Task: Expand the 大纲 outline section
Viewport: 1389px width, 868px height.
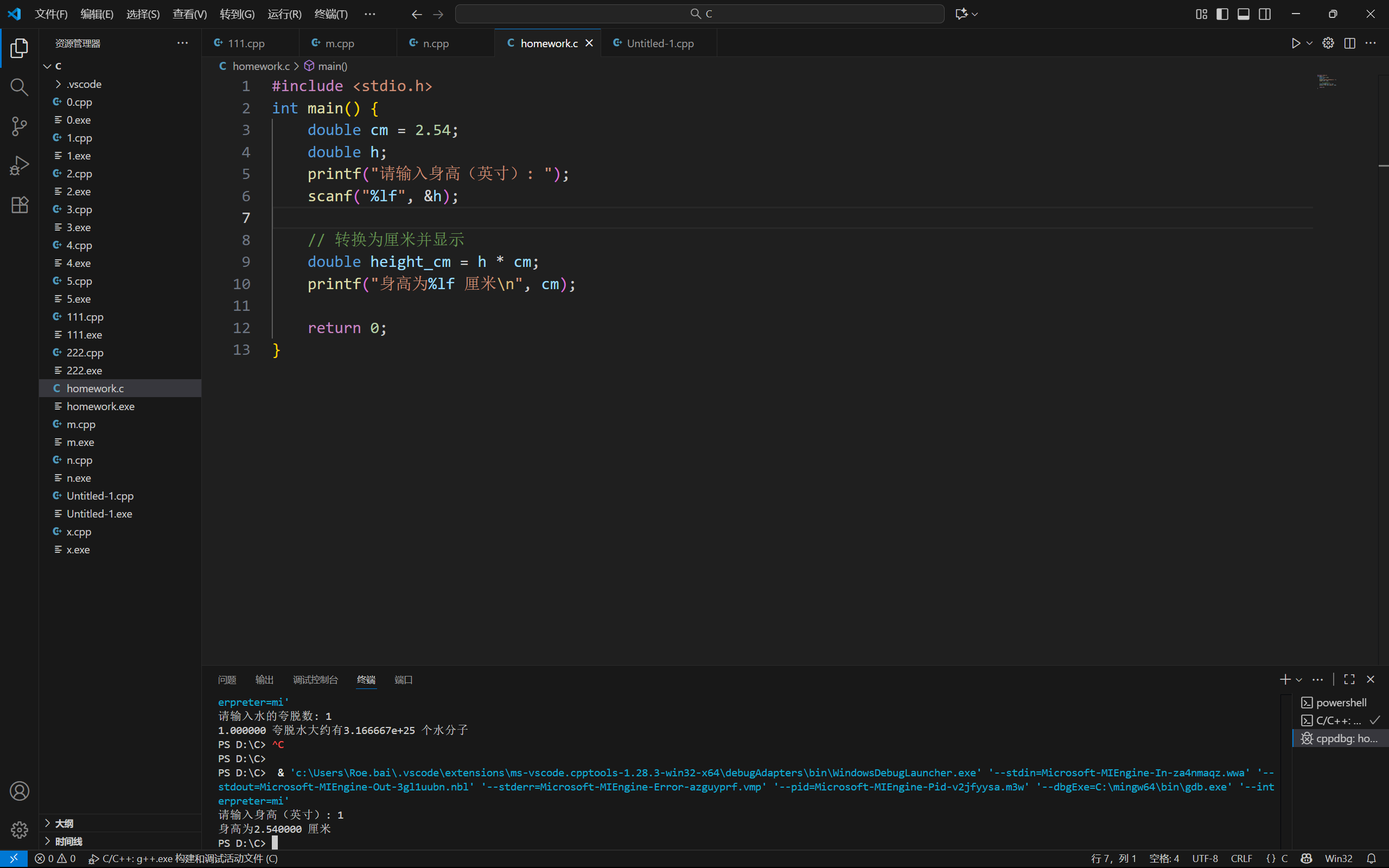Action: [63, 823]
